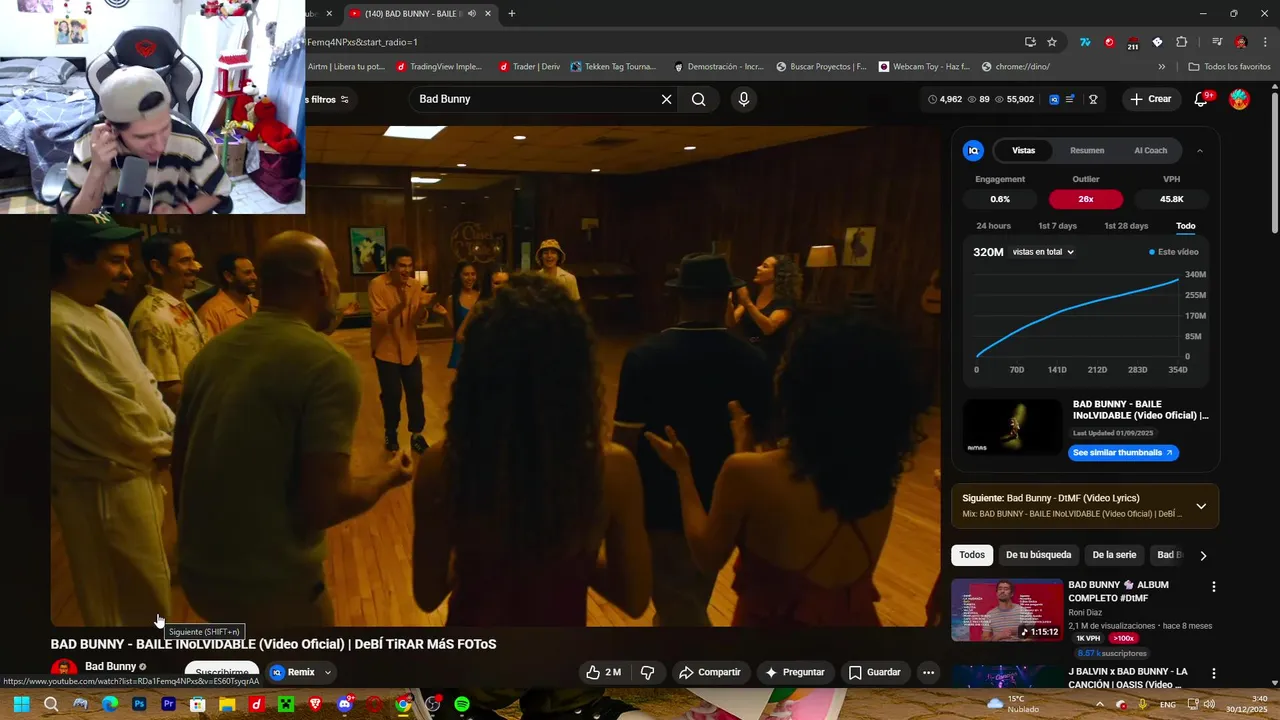
Task: Clear the 'Bad Bunny' search text
Action: tap(666, 99)
